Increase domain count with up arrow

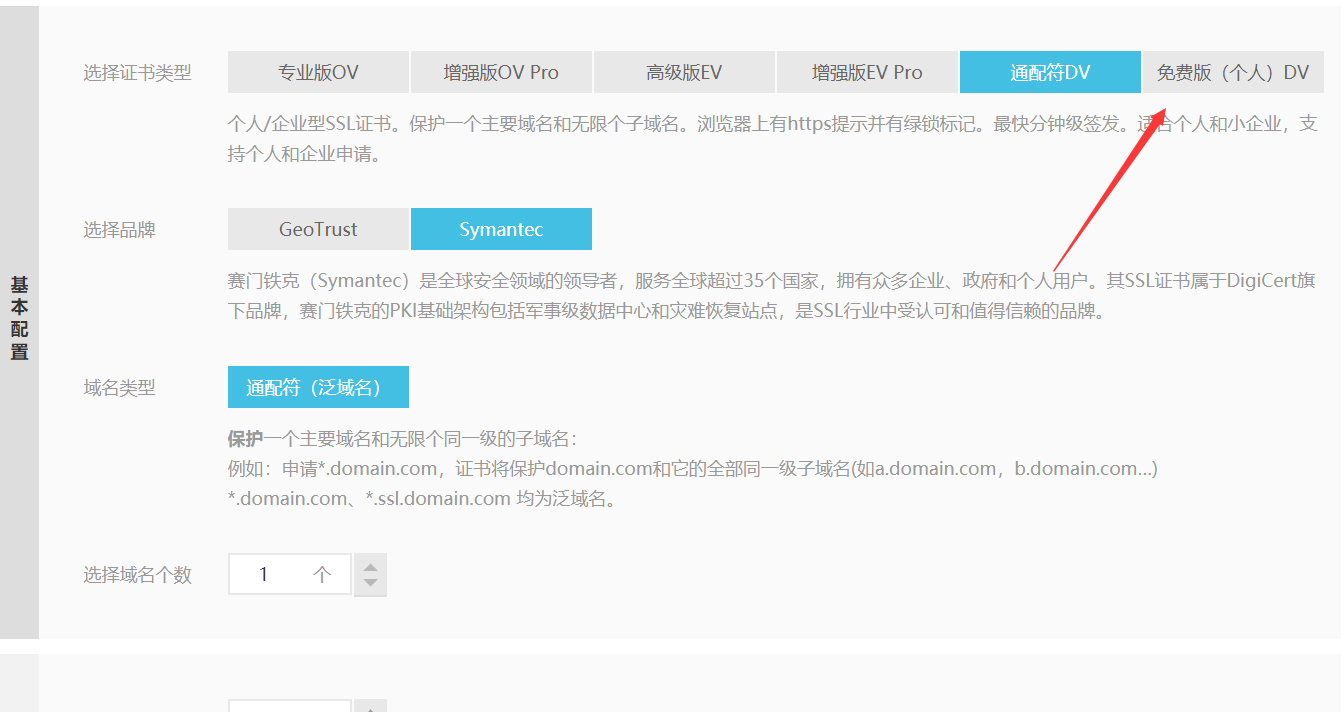(370, 565)
